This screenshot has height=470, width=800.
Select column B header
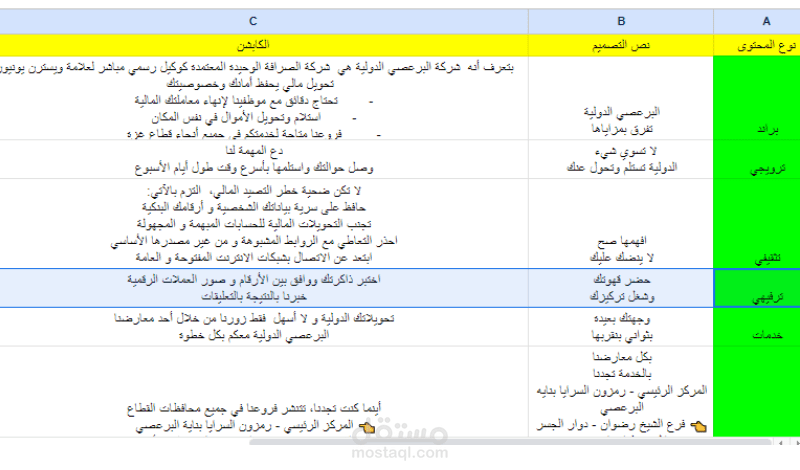(x=621, y=21)
